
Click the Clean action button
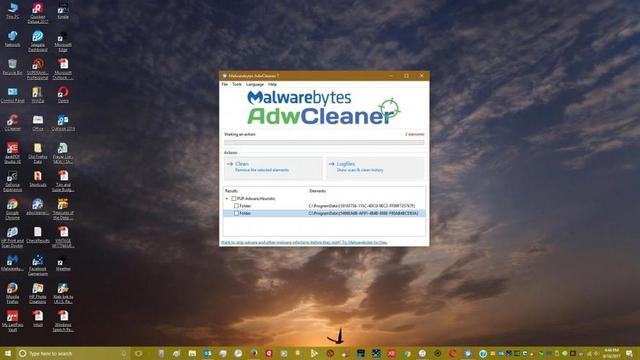tap(273, 168)
